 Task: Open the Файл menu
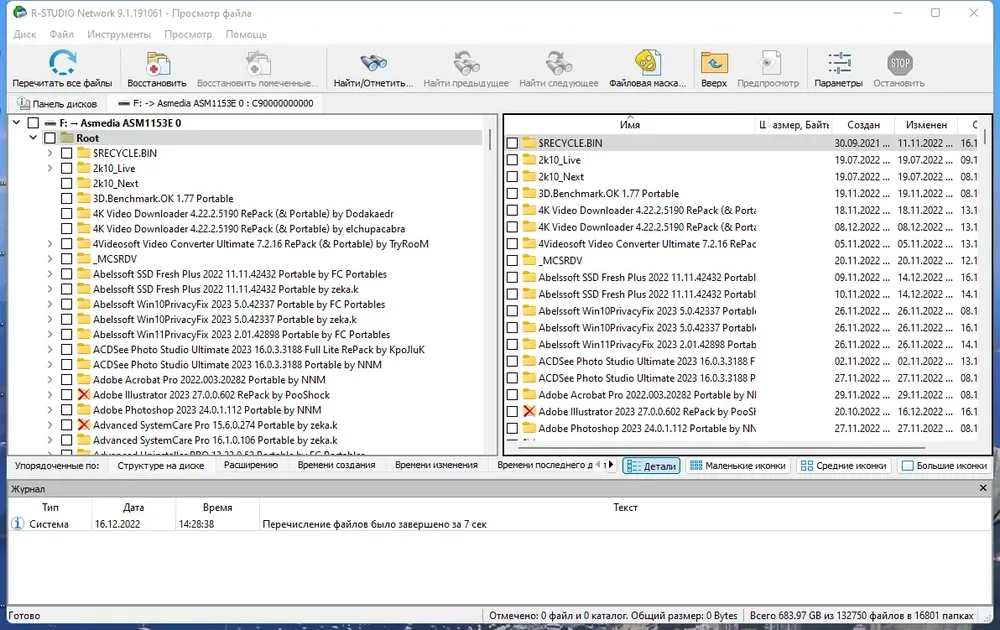[62, 34]
